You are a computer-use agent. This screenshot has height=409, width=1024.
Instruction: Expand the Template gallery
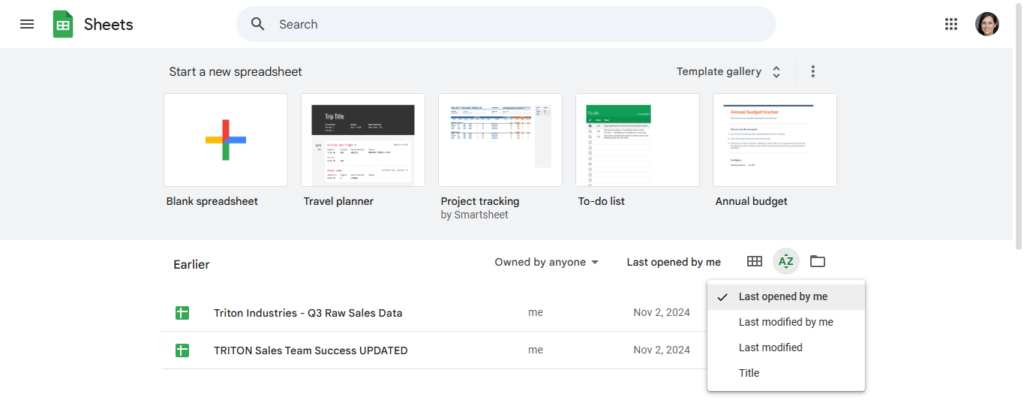pos(728,72)
